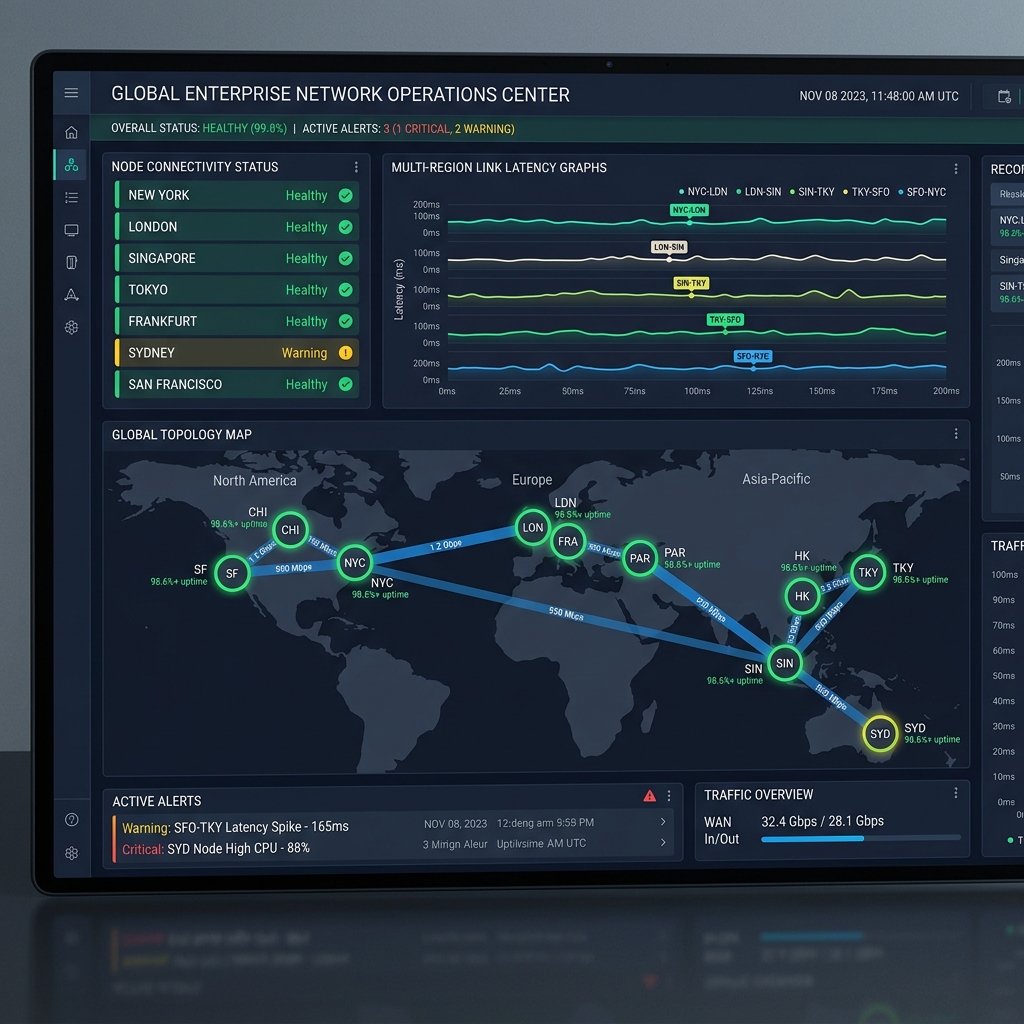Click the LON-SIN marker on latency graph
This screenshot has height=1024, width=1024.
click(669, 247)
